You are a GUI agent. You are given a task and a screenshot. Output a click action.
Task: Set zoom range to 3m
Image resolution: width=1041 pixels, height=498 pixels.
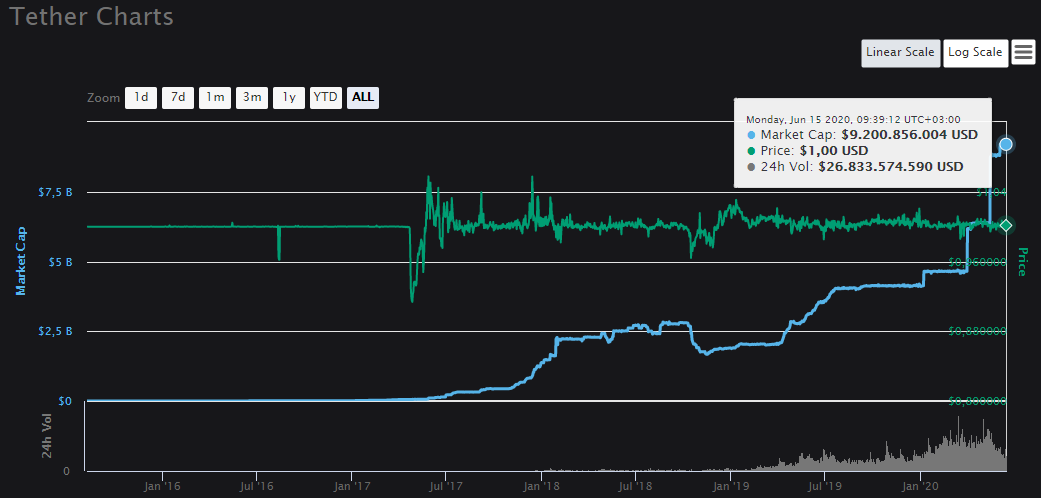tap(252, 98)
